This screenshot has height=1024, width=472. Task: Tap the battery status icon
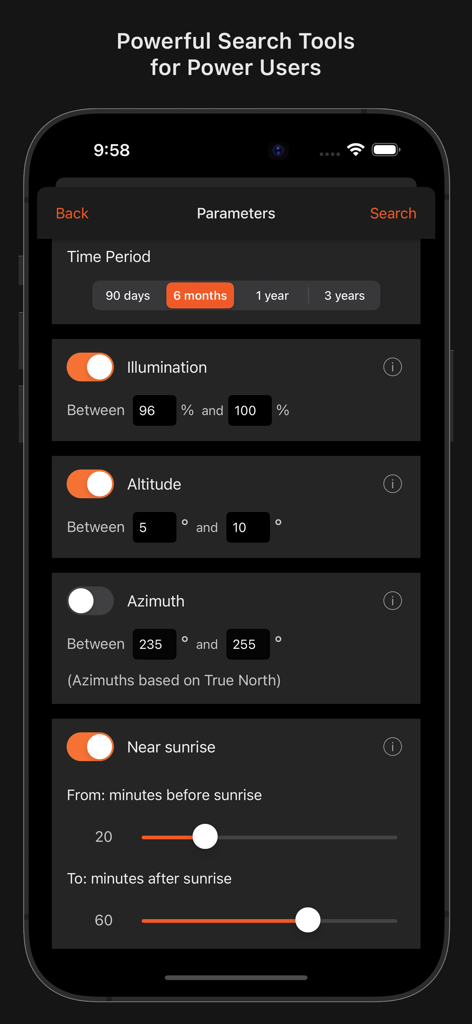pyautogui.click(x=386, y=150)
